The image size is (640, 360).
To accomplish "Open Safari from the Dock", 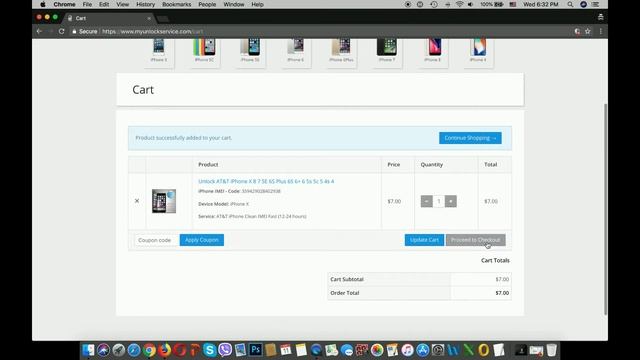I will pos(134,350).
